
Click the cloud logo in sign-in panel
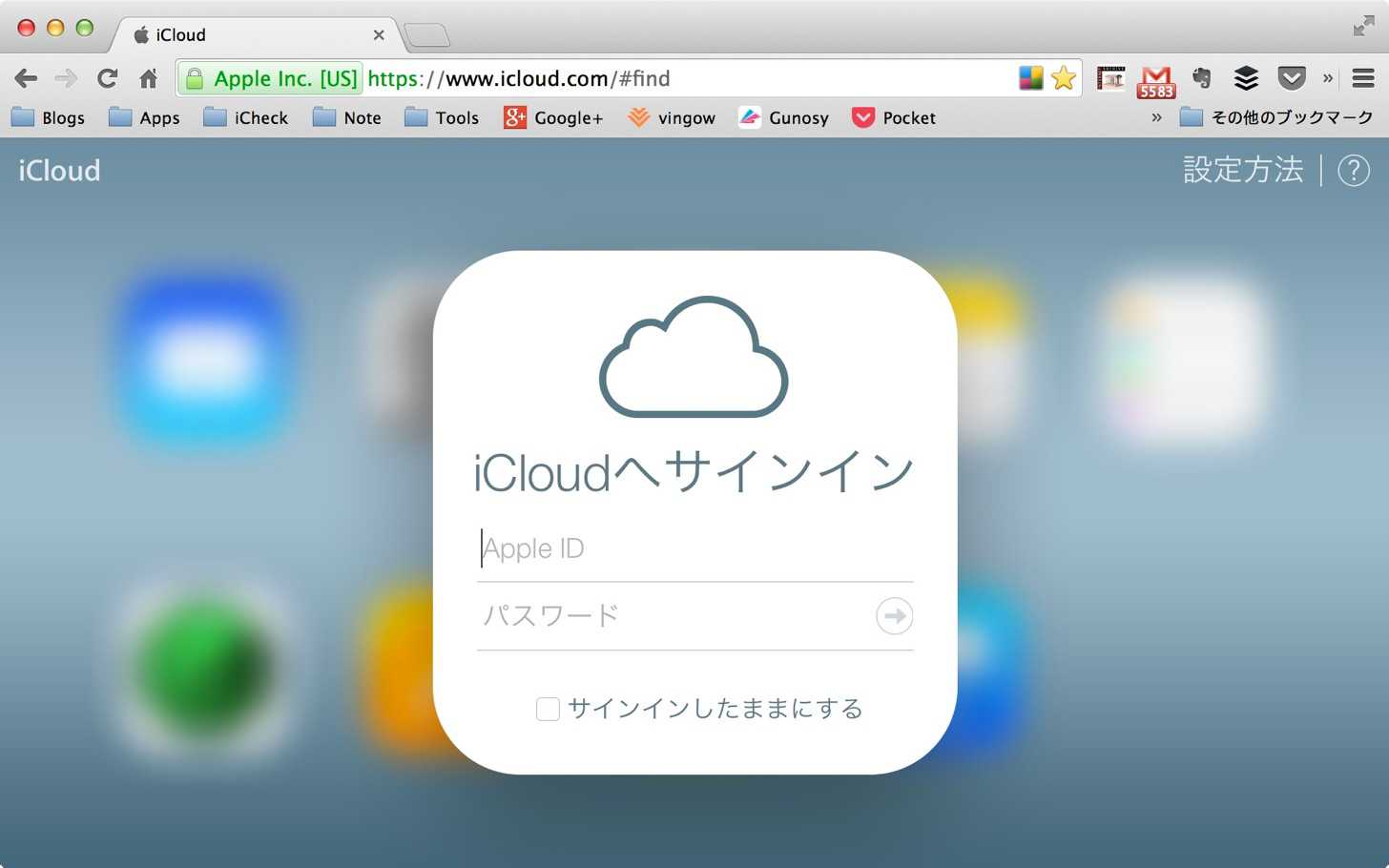(x=694, y=357)
